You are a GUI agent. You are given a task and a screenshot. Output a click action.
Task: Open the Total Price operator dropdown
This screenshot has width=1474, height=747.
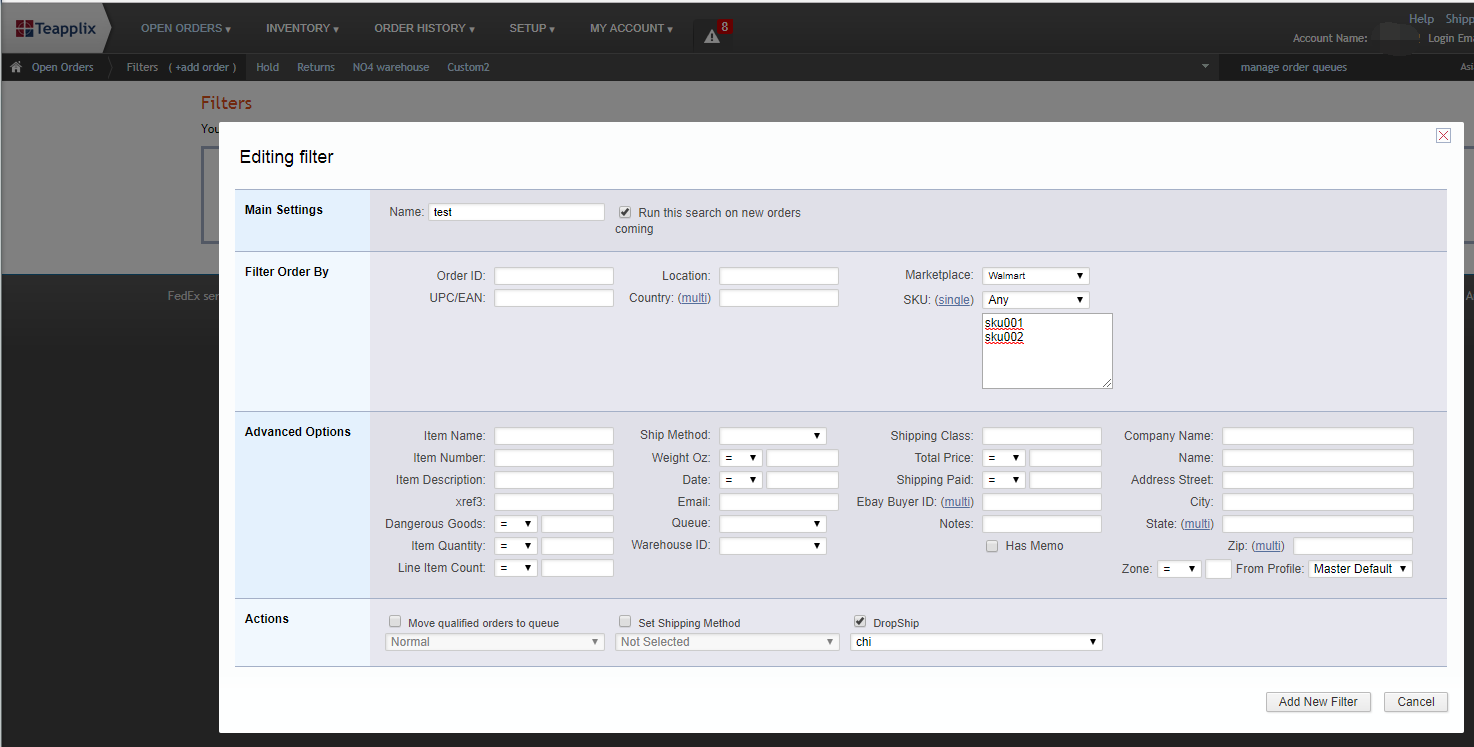(x=1004, y=458)
